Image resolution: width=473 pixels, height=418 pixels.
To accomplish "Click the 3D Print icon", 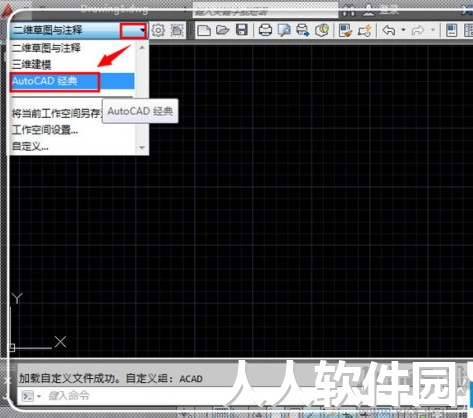I will (x=322, y=30).
